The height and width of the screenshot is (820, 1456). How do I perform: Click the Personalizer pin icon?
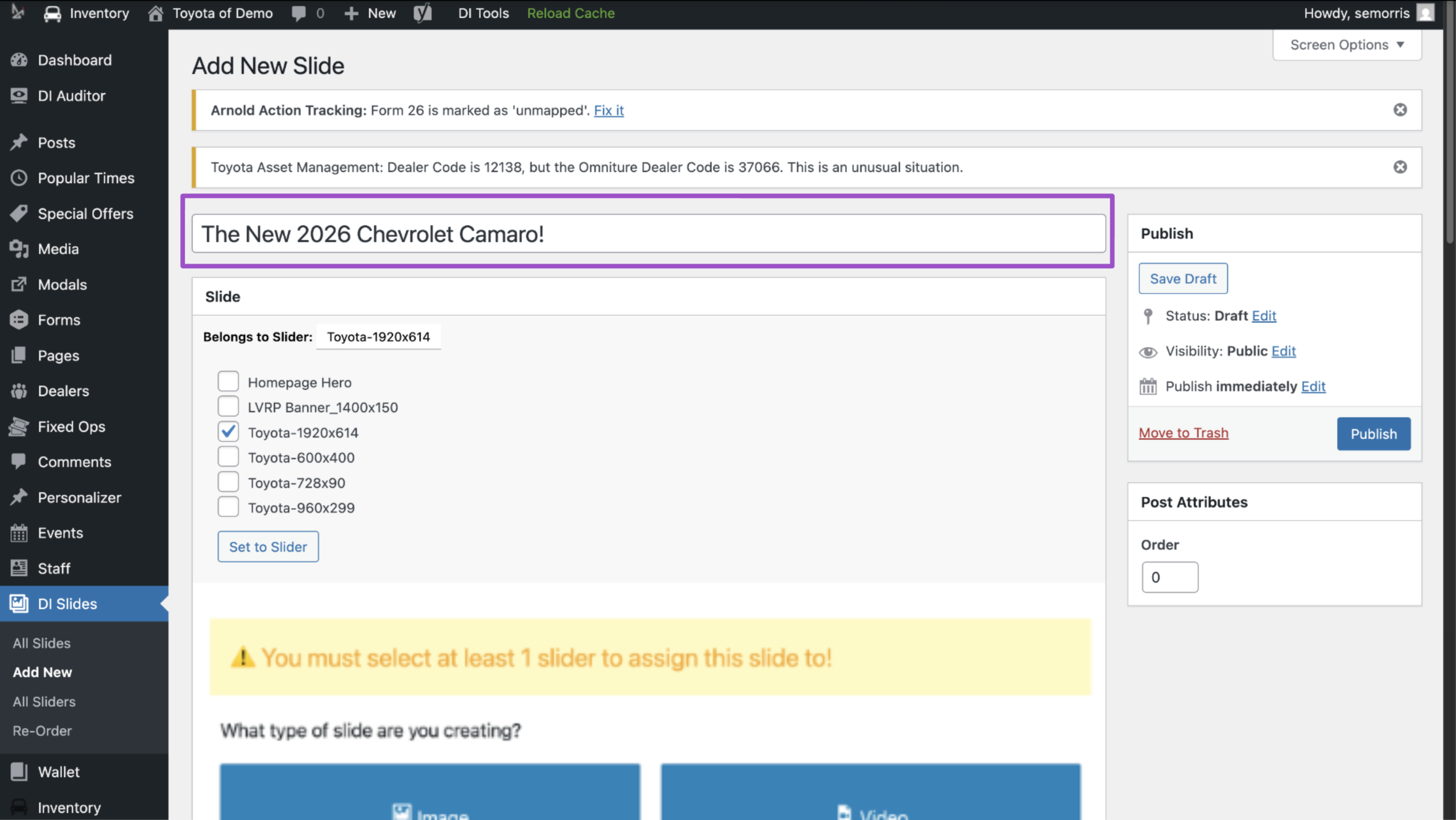click(19, 497)
